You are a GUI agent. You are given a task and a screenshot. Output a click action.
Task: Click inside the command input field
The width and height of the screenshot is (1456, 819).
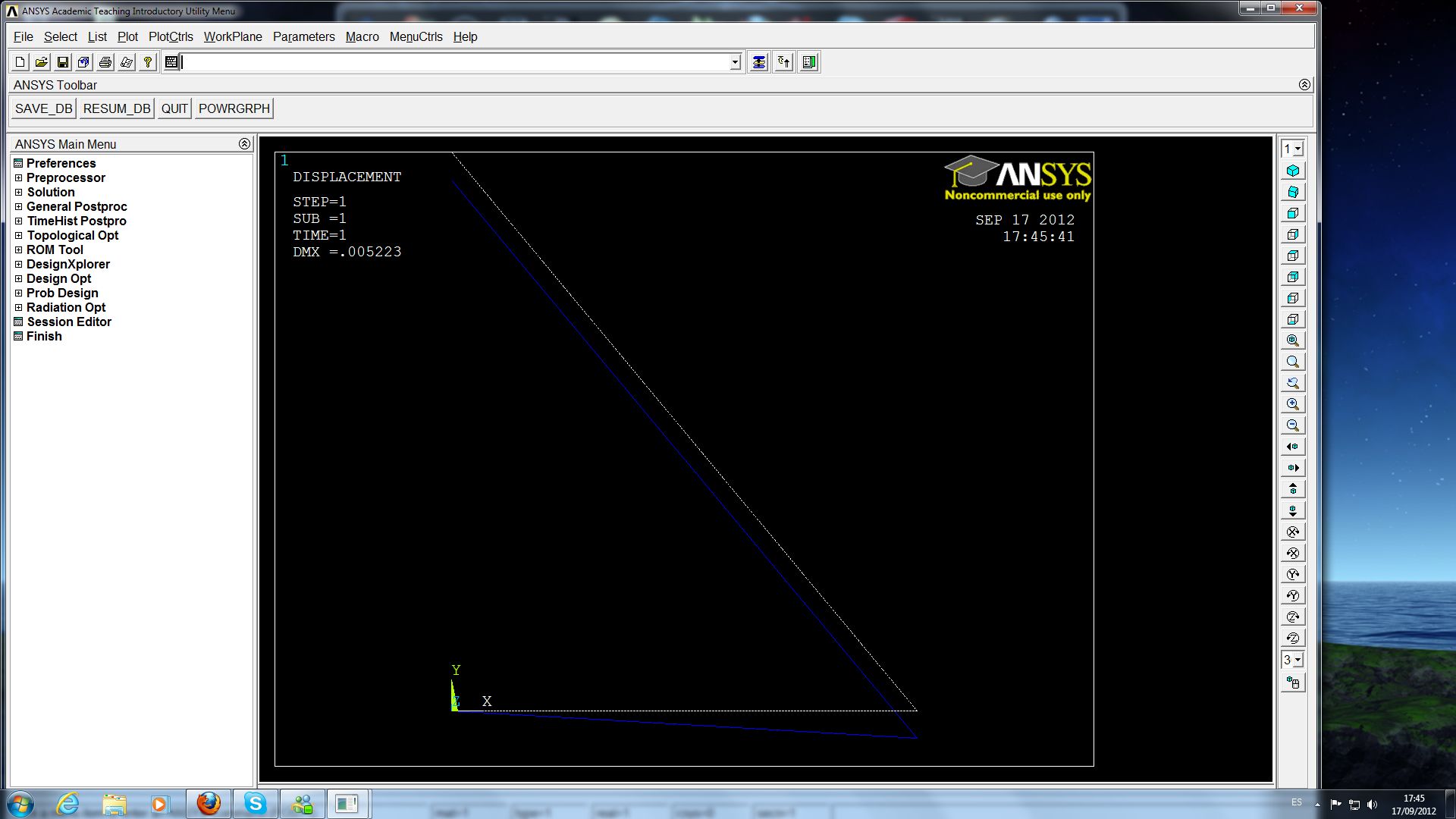[x=455, y=62]
